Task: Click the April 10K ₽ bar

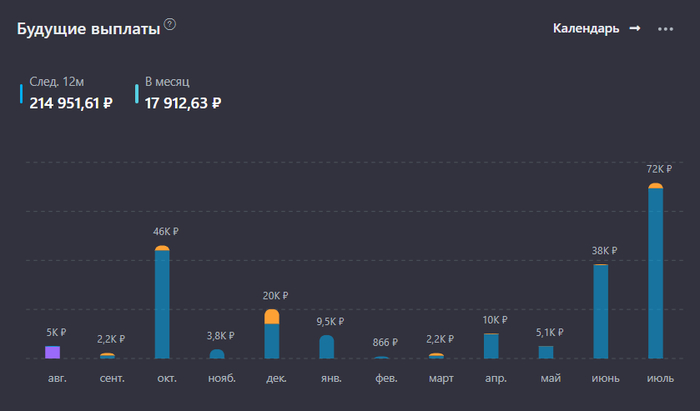Action: 491,346
